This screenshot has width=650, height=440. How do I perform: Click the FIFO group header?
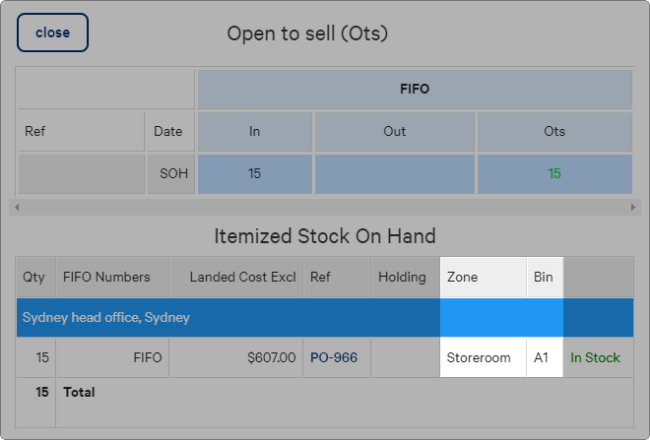click(415, 89)
